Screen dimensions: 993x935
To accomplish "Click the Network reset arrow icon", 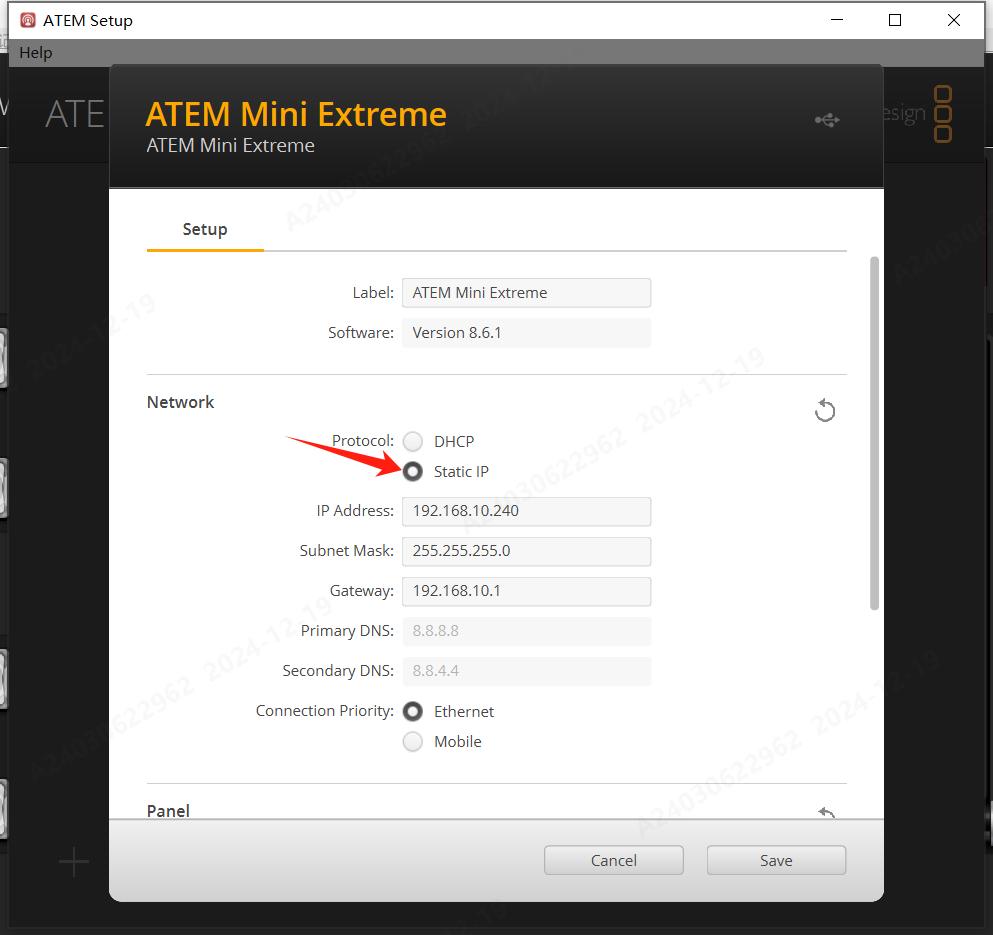I will click(x=825, y=410).
